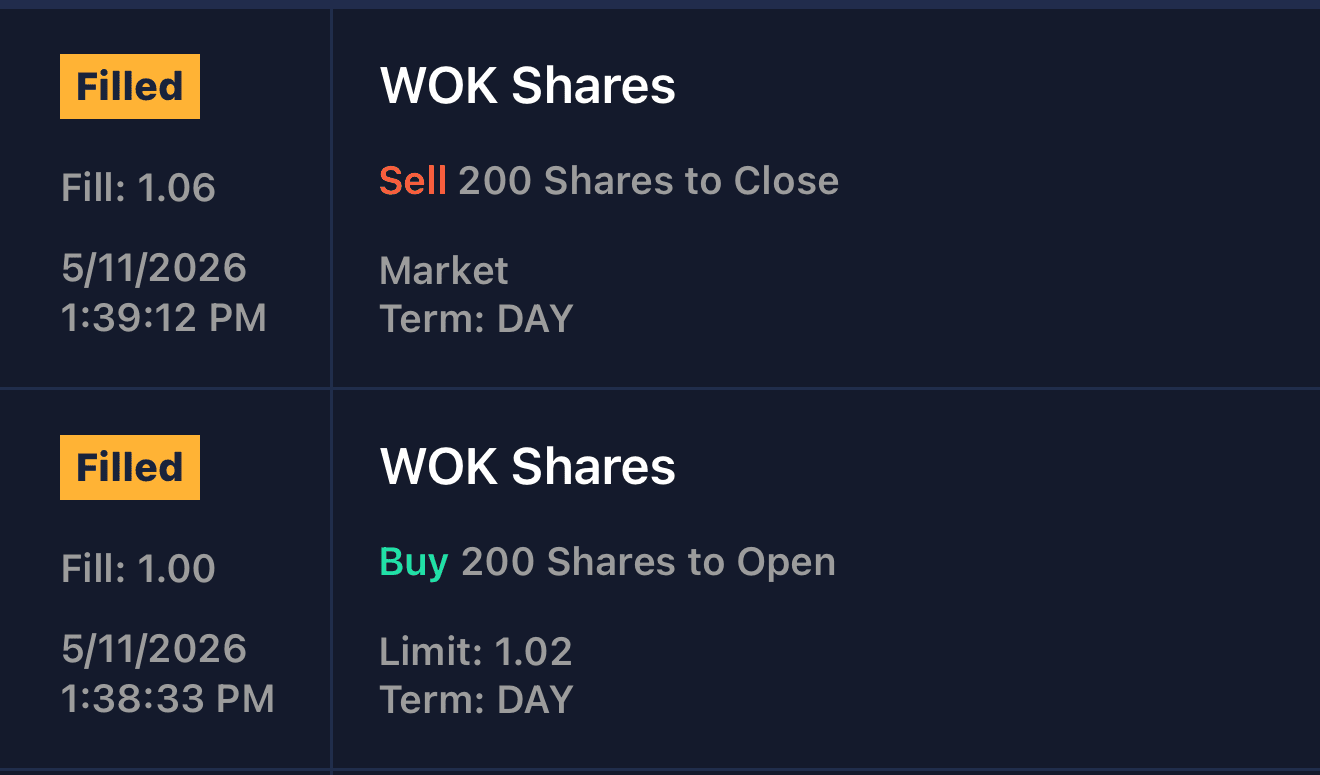Image resolution: width=1320 pixels, height=775 pixels.
Task: Click the 1:38:33 PM timestamp
Action: coord(168,699)
